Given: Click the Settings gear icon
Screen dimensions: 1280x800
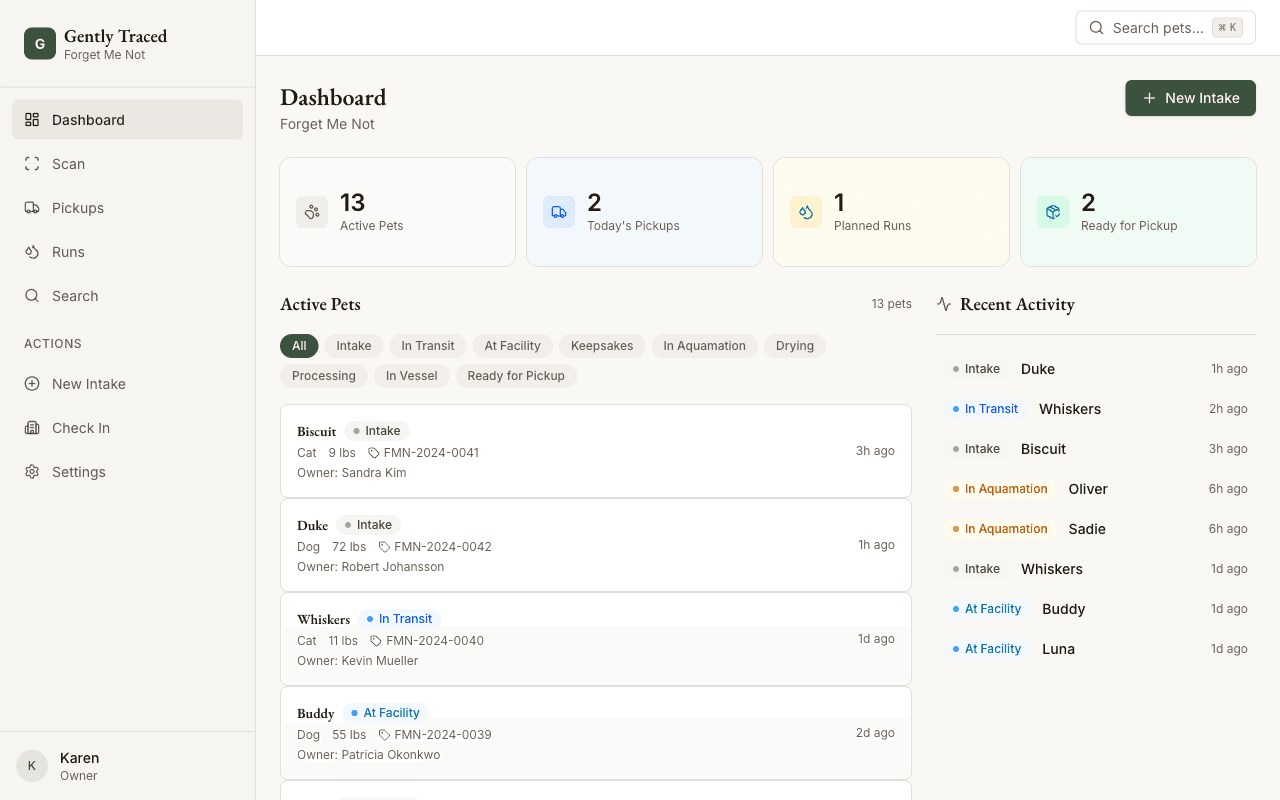Looking at the screenshot, I should coord(32,471).
